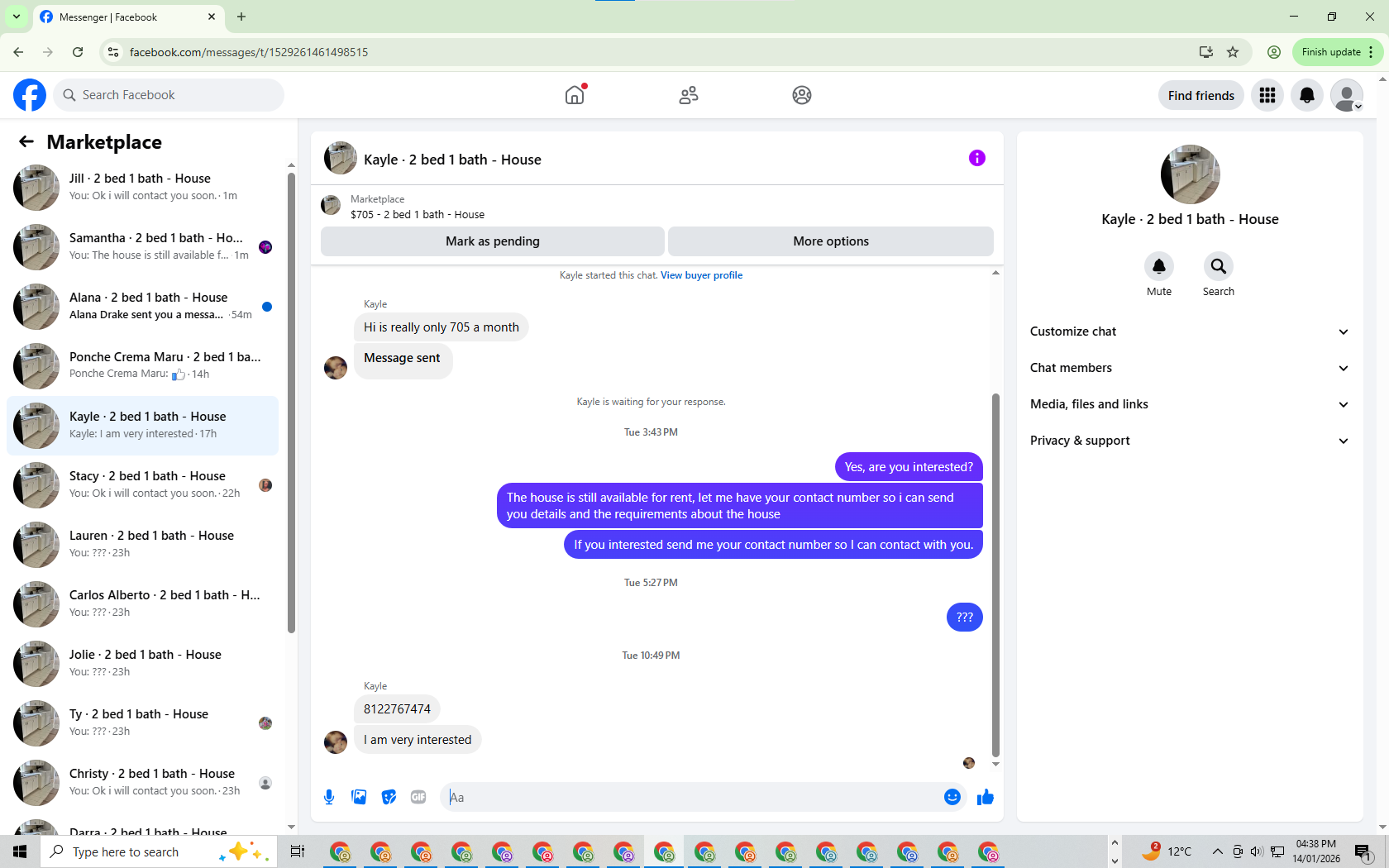Open the account profile avatar menu
This screenshot has height=868, width=1389.
tap(1347, 96)
